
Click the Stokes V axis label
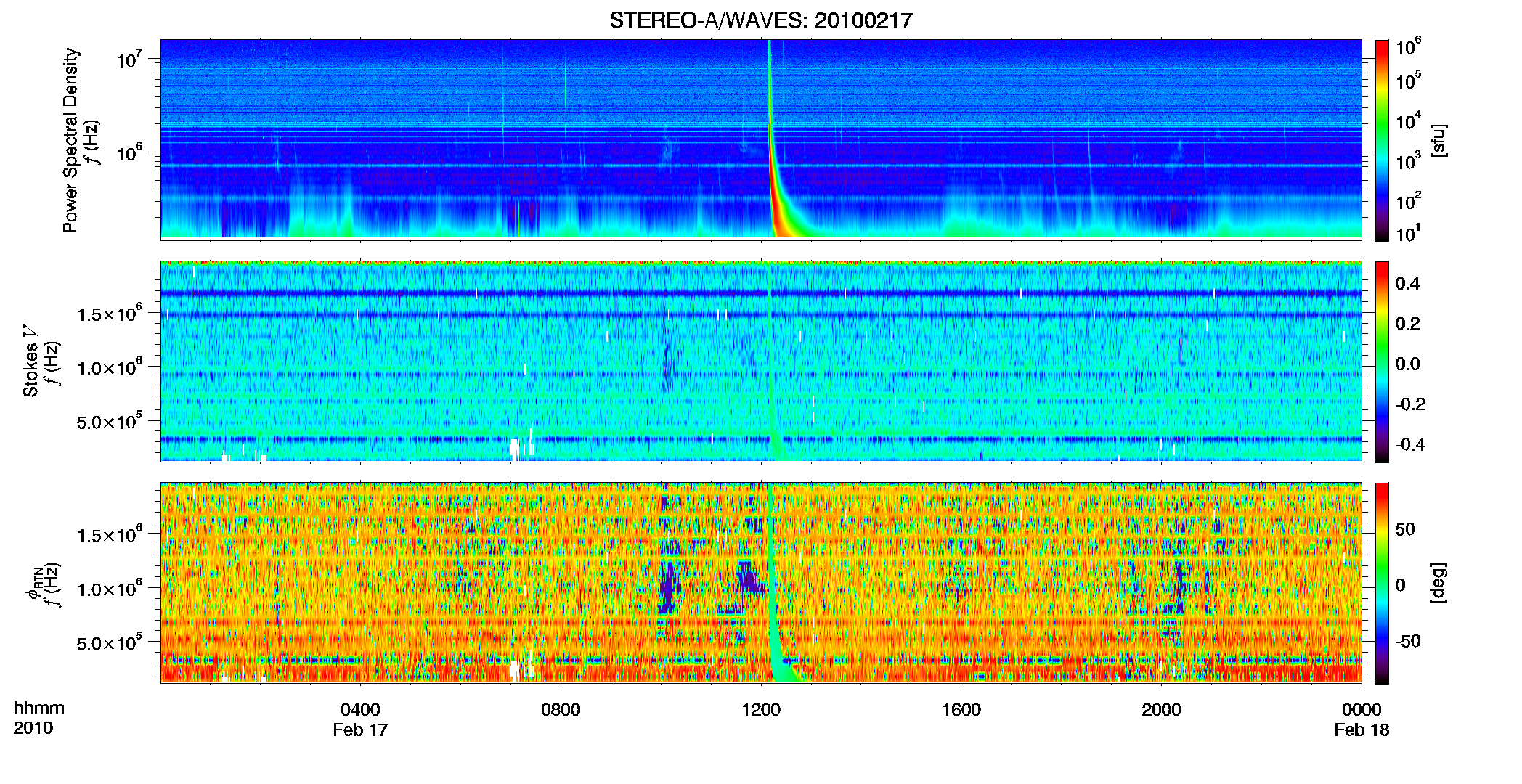coord(30,362)
